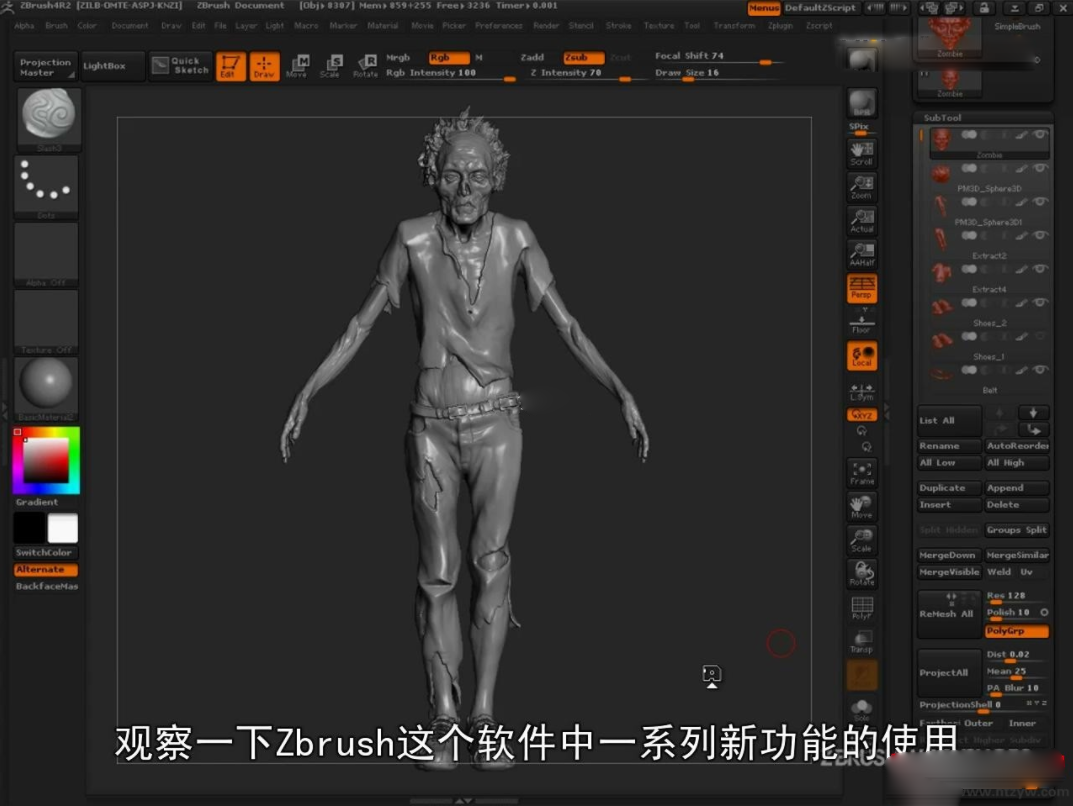This screenshot has width=1073, height=806.
Task: Click the Duplicate subtool button
Action: click(x=948, y=488)
